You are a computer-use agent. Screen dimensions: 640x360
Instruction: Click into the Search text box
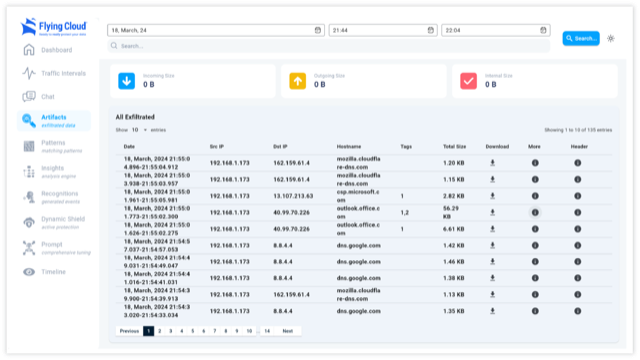pyautogui.click(x=329, y=46)
